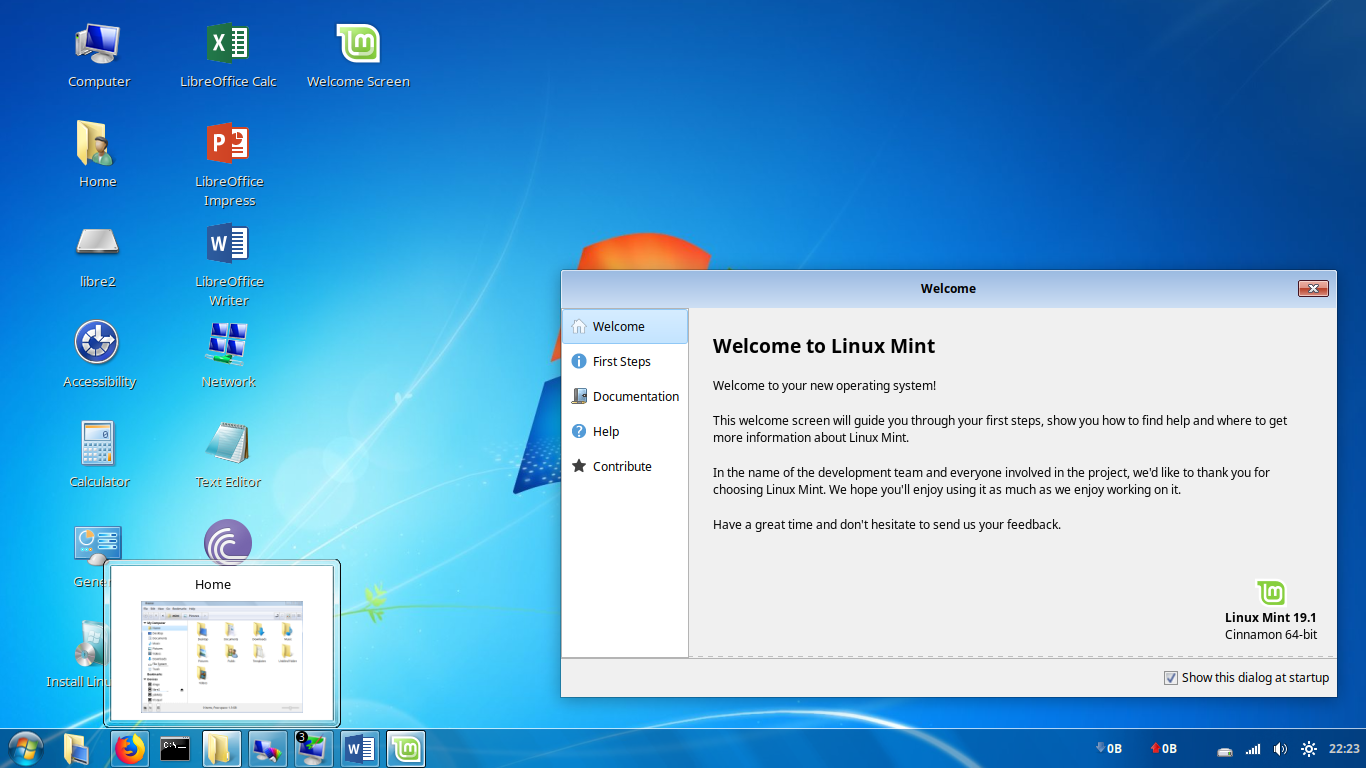Open the Calculator desktop shortcut

point(98,443)
